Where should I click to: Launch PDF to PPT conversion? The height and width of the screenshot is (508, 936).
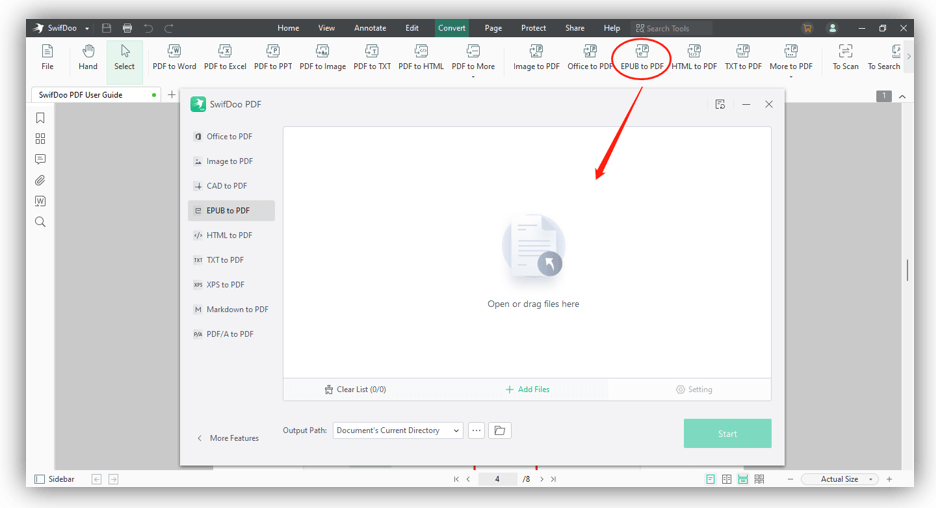(273, 57)
